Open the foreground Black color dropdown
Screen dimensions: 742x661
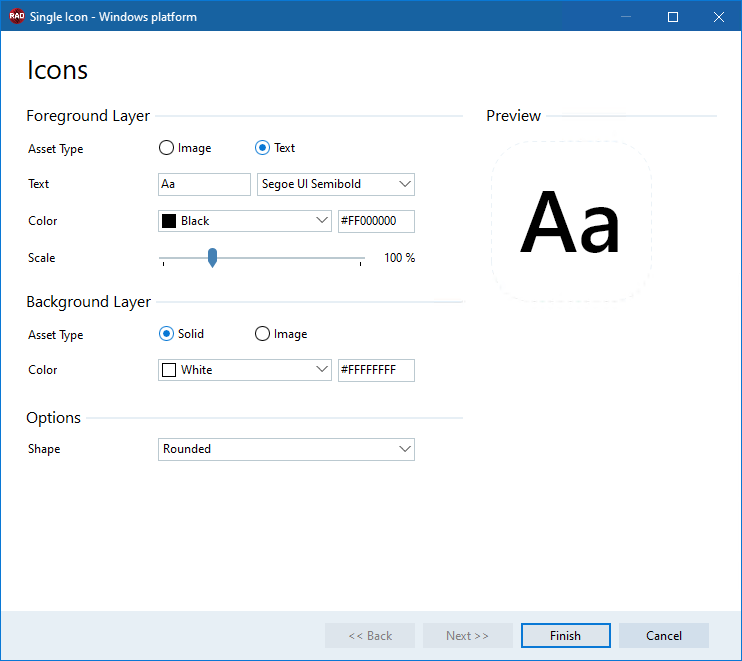[x=245, y=221]
